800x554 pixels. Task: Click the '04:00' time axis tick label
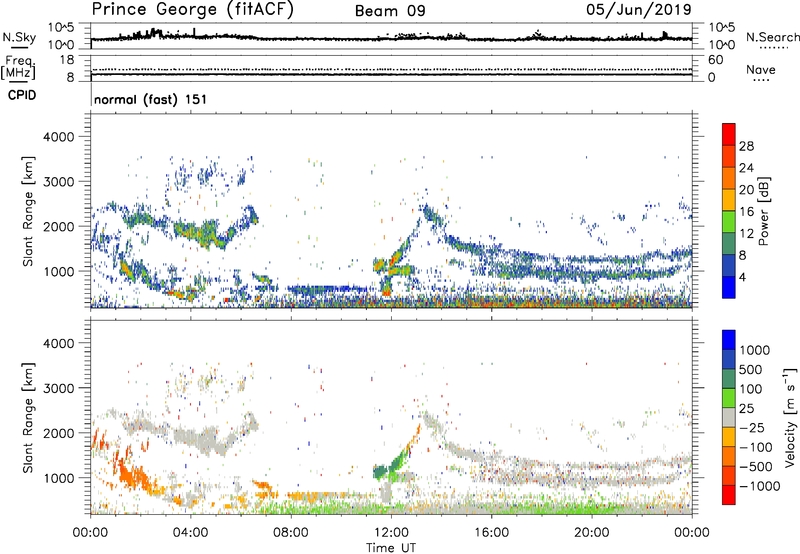tap(190, 533)
